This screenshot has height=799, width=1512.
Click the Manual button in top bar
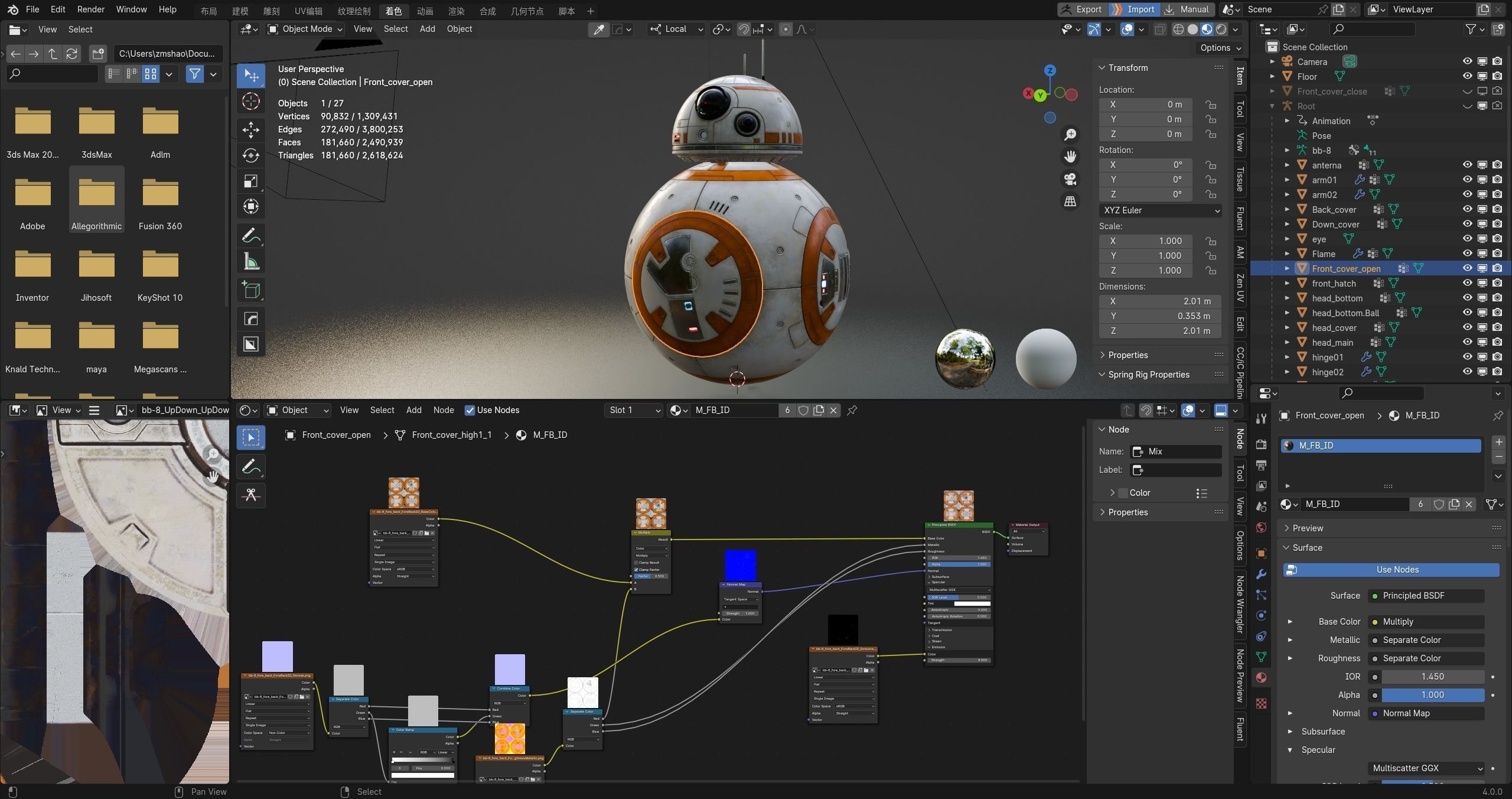(x=1188, y=9)
